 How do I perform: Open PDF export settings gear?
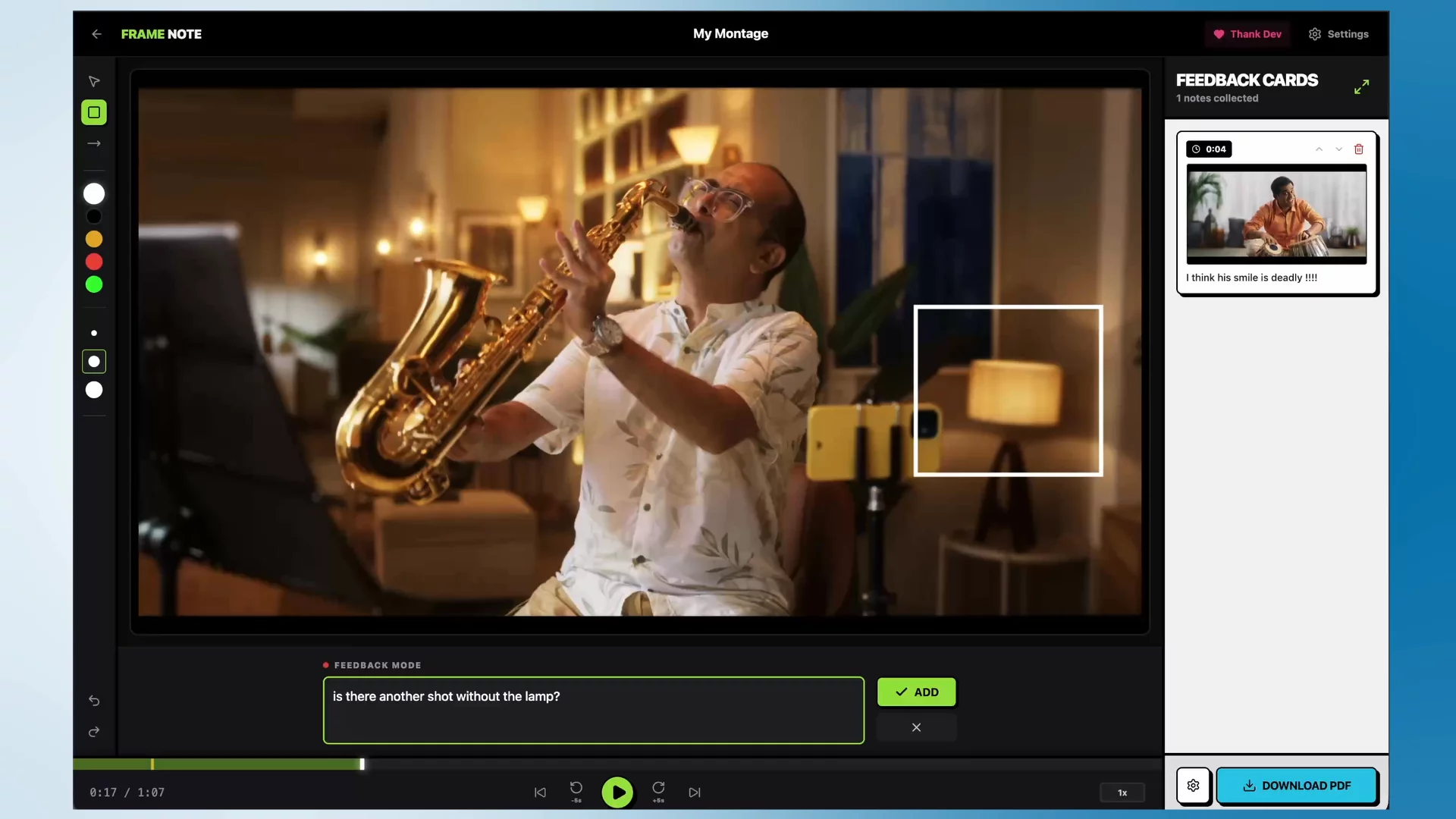coord(1194,786)
